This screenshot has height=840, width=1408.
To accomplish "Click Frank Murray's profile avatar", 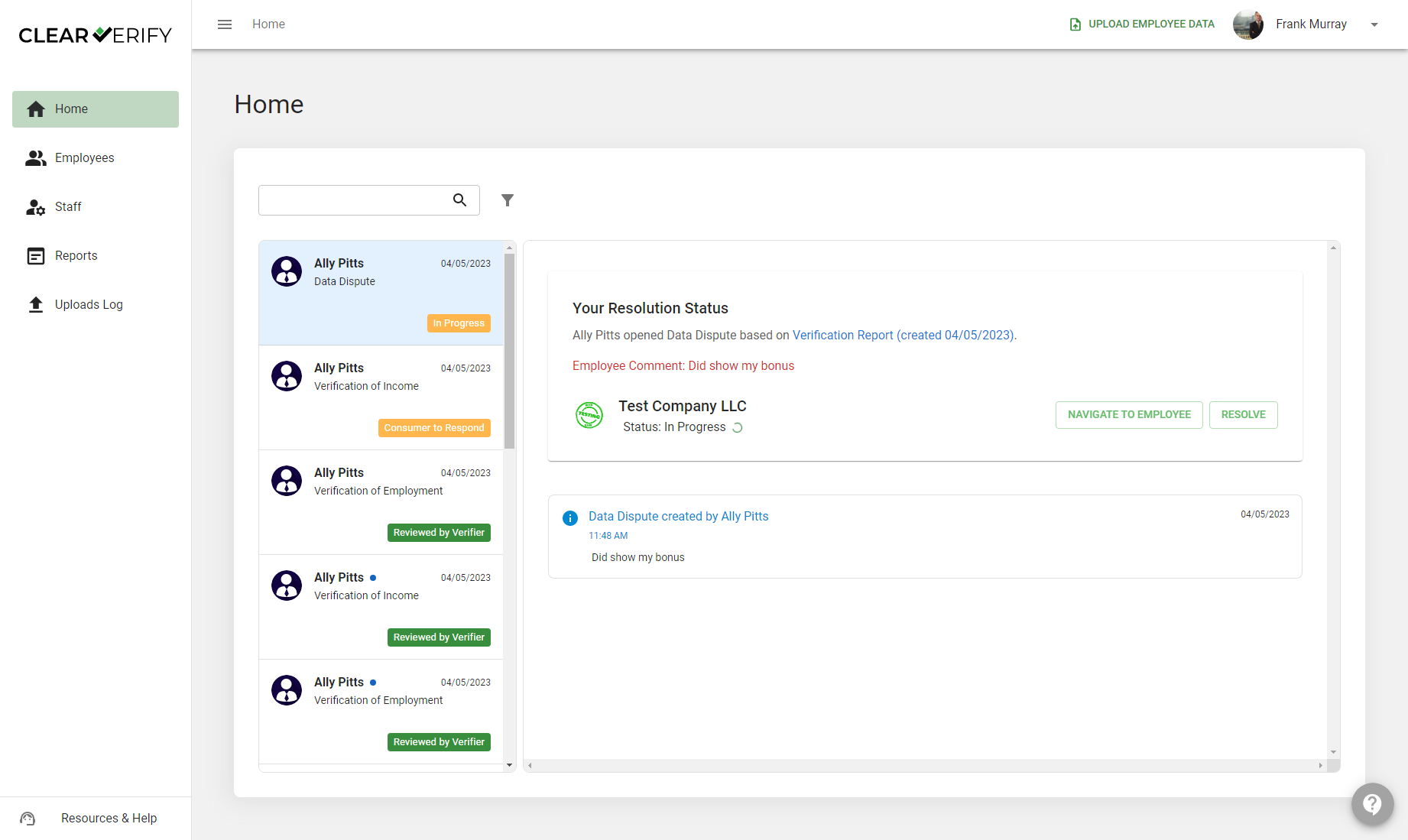I will click(x=1248, y=24).
